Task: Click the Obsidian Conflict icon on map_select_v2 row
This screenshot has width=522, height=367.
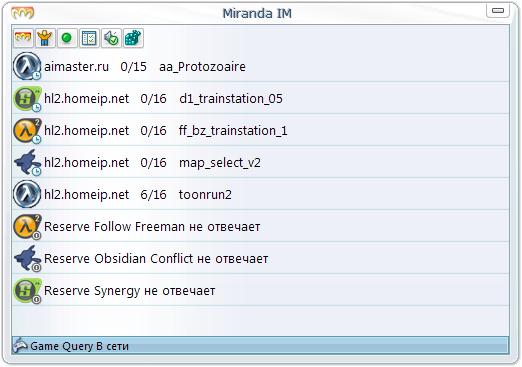Action: point(27,162)
